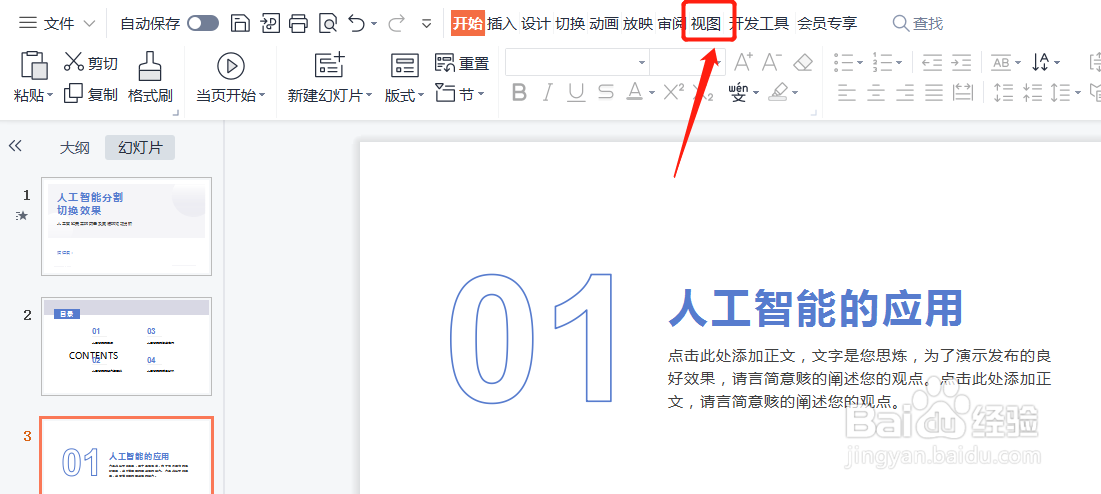Click the 新建幻灯片 new slide icon

(x=329, y=65)
